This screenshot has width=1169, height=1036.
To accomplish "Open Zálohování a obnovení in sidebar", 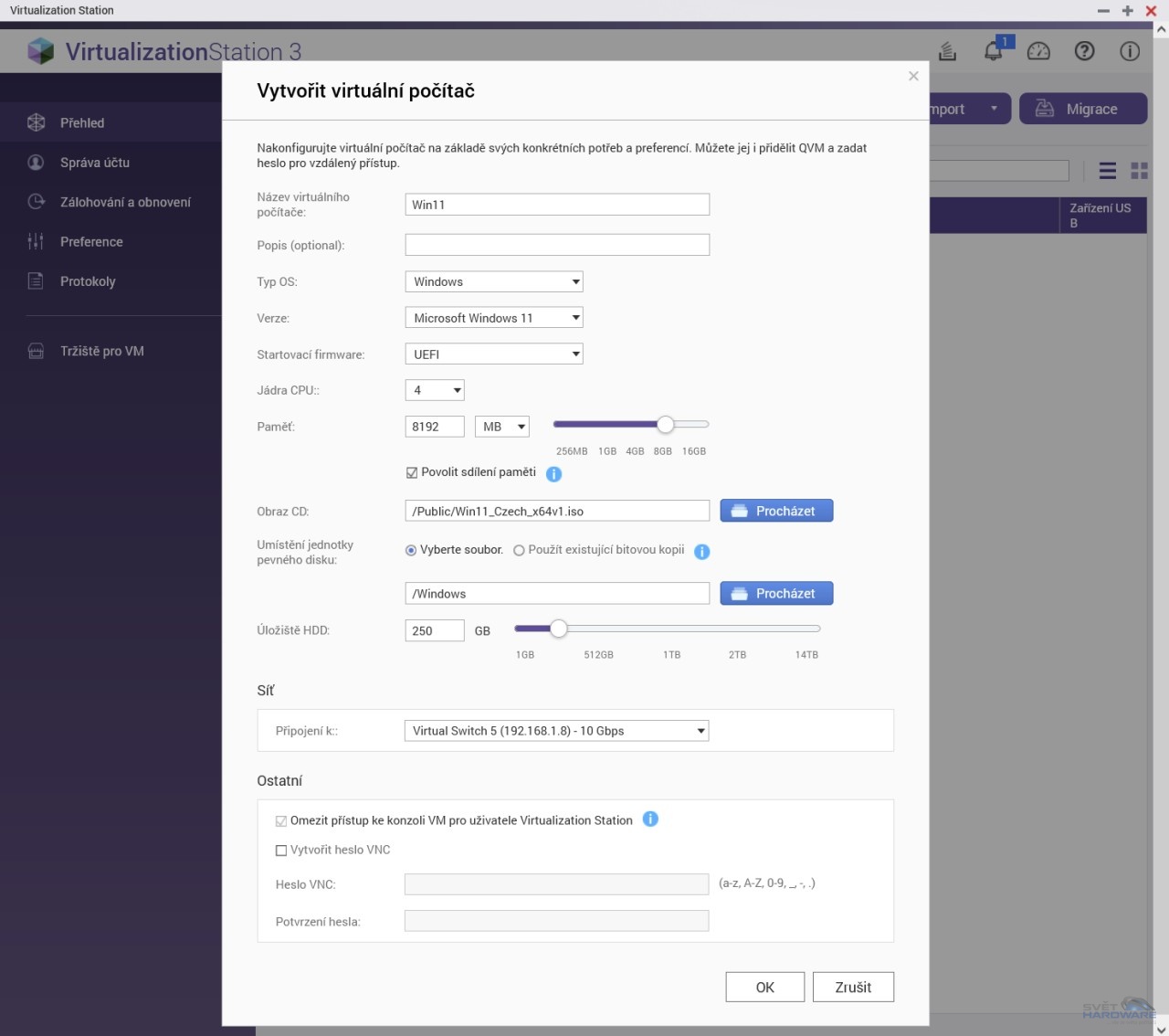I will pos(125,202).
